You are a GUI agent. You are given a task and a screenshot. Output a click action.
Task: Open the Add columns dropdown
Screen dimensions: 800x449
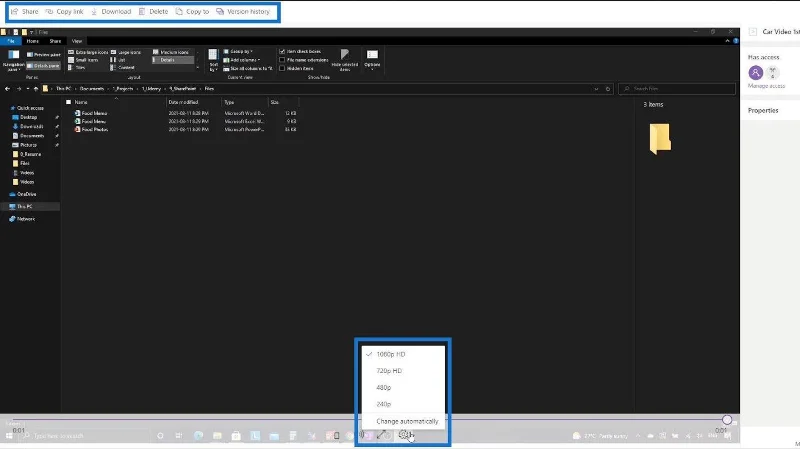[242, 60]
